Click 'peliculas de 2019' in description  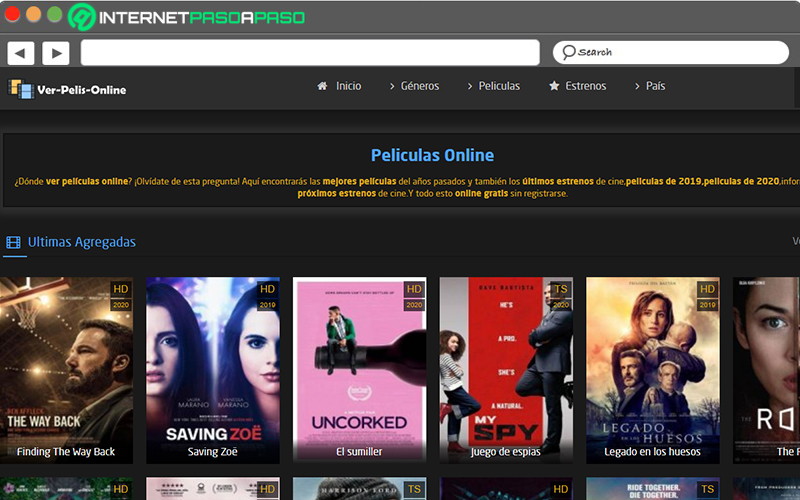(x=664, y=181)
